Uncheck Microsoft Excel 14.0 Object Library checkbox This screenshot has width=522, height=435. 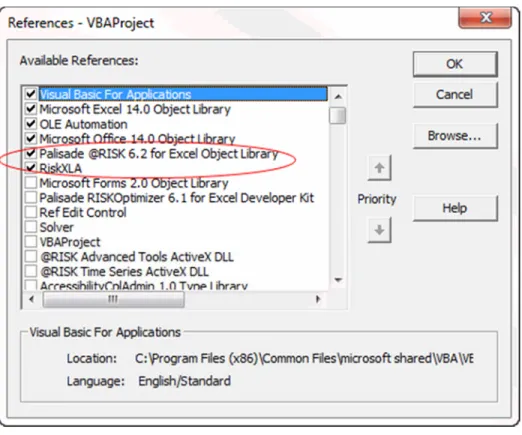(31, 109)
